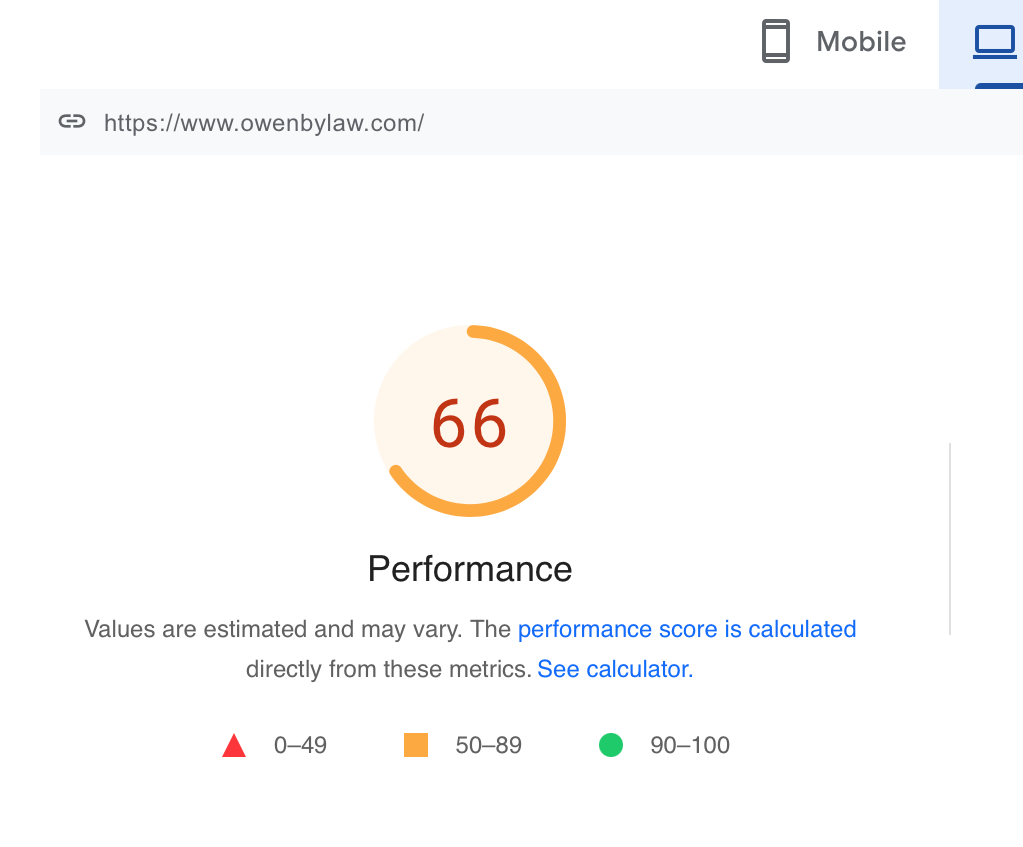Open the 'performance score is calculated' link
1023x847 pixels.
[687, 629]
